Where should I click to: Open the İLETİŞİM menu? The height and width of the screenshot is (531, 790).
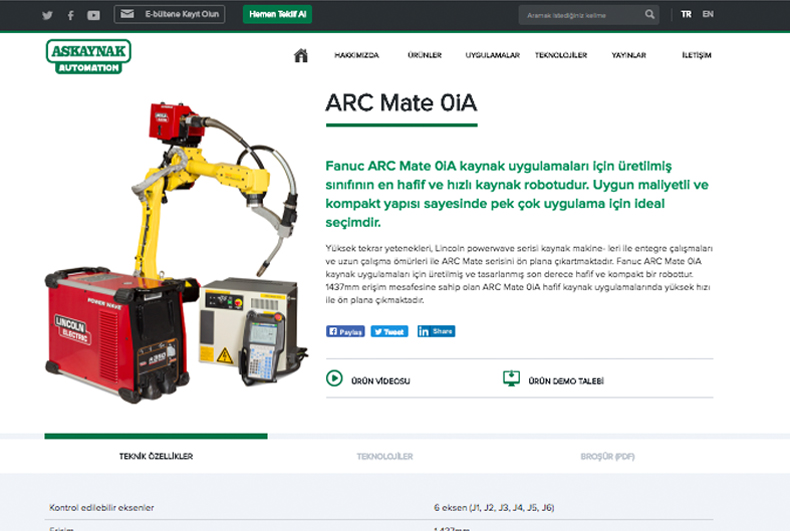point(697,55)
